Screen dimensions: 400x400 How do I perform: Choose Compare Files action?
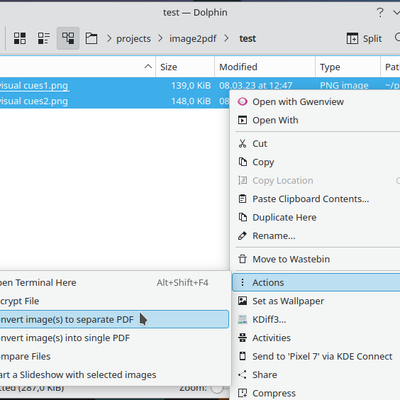tap(114, 356)
